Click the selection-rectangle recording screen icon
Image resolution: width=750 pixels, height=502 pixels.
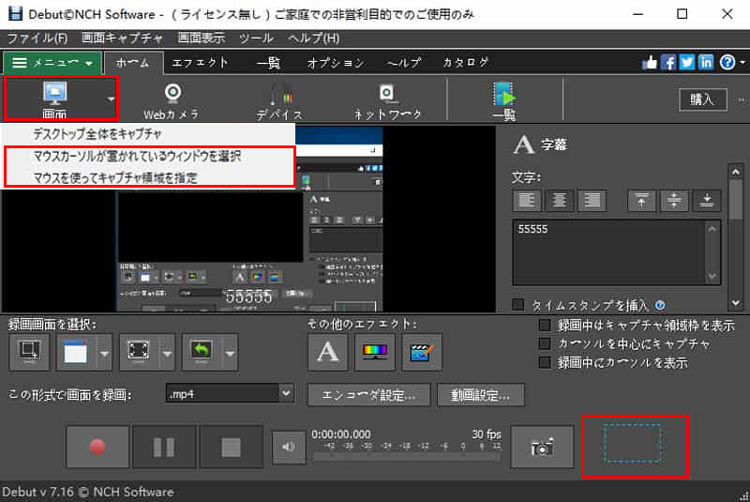(x=29, y=352)
